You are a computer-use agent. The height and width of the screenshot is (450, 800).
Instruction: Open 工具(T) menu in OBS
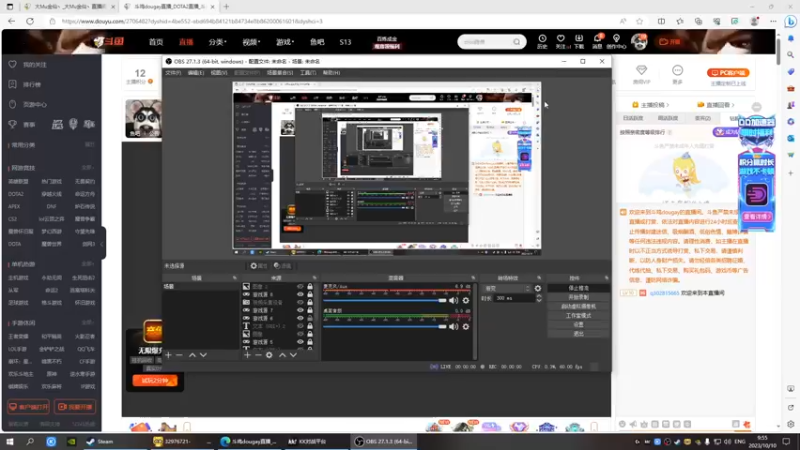[x=308, y=73]
